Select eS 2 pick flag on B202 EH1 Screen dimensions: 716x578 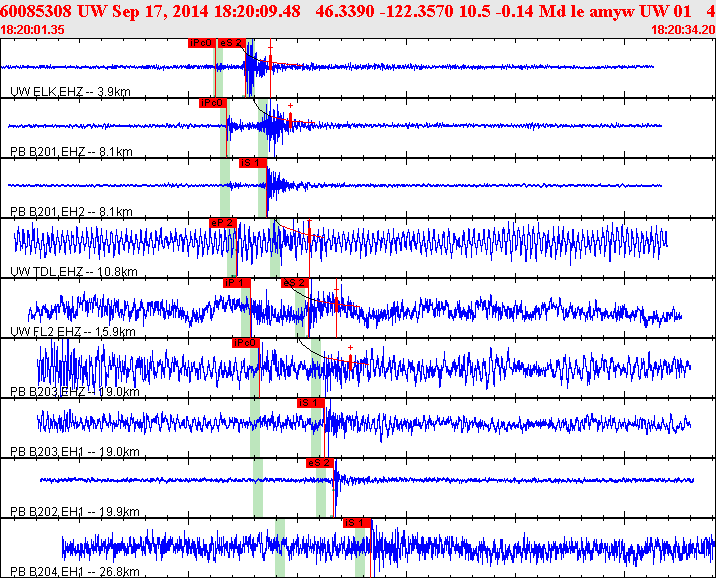point(320,462)
